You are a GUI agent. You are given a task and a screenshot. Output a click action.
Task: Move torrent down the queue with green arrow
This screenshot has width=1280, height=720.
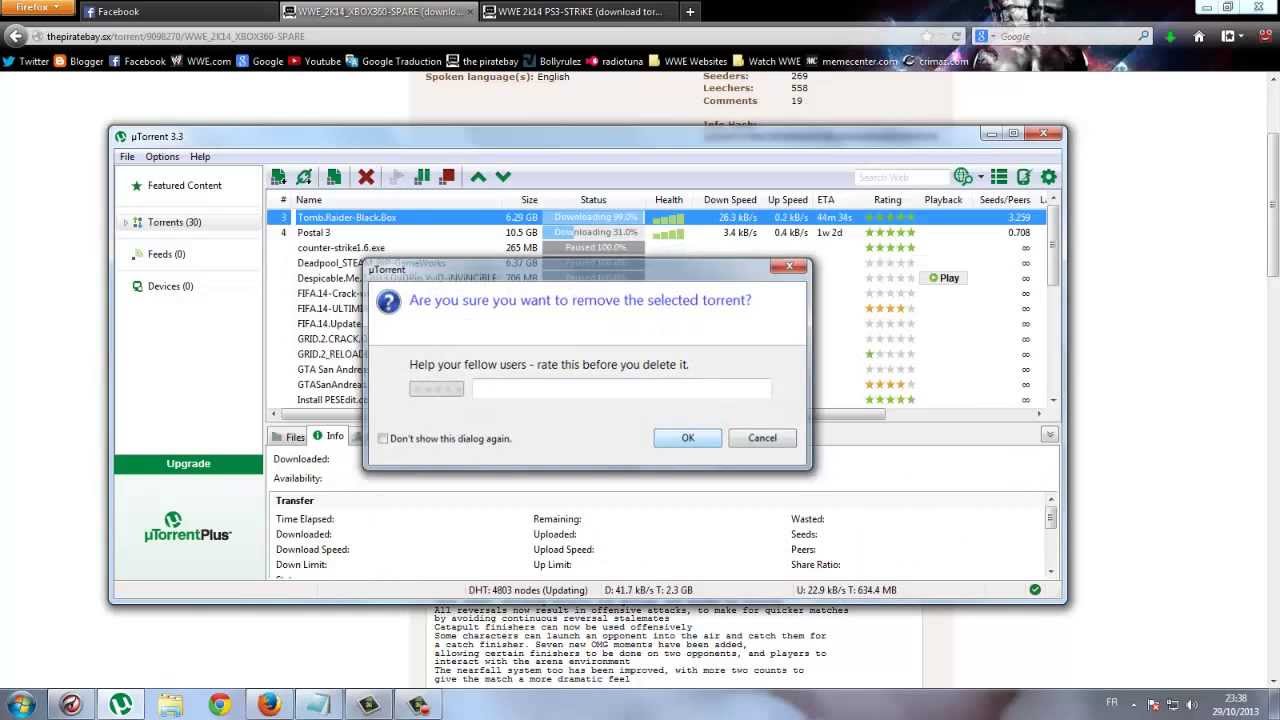(x=503, y=177)
